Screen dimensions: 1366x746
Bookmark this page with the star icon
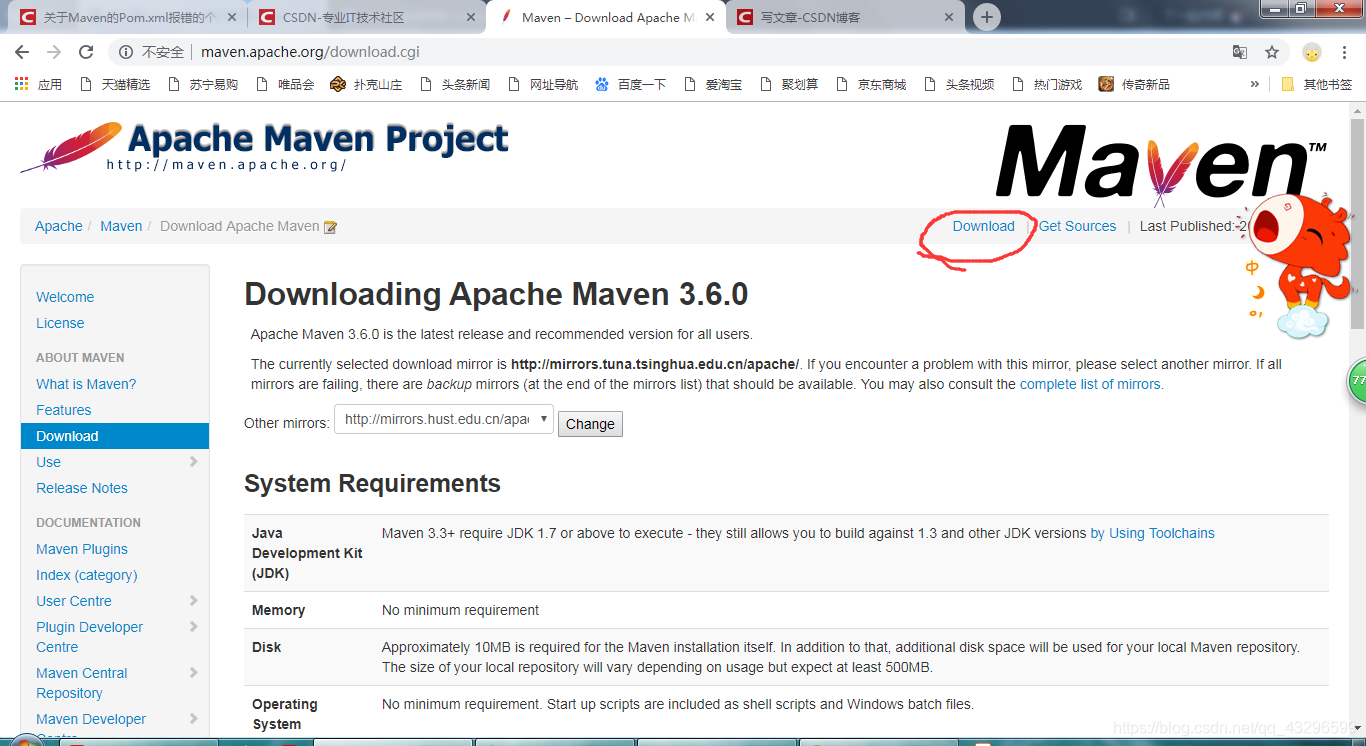pos(1272,52)
